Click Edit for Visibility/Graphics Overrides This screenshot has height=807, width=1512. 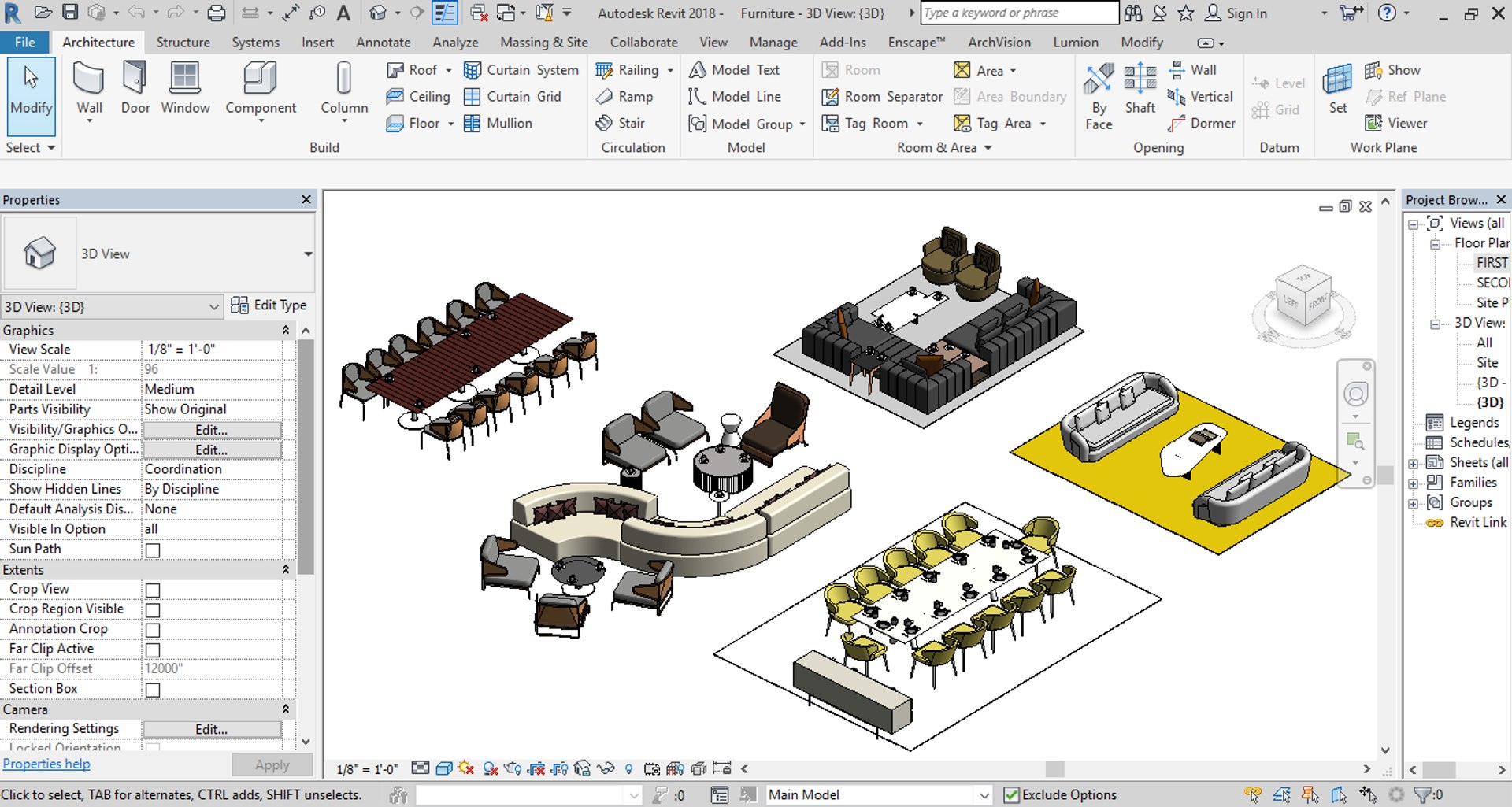(x=212, y=430)
